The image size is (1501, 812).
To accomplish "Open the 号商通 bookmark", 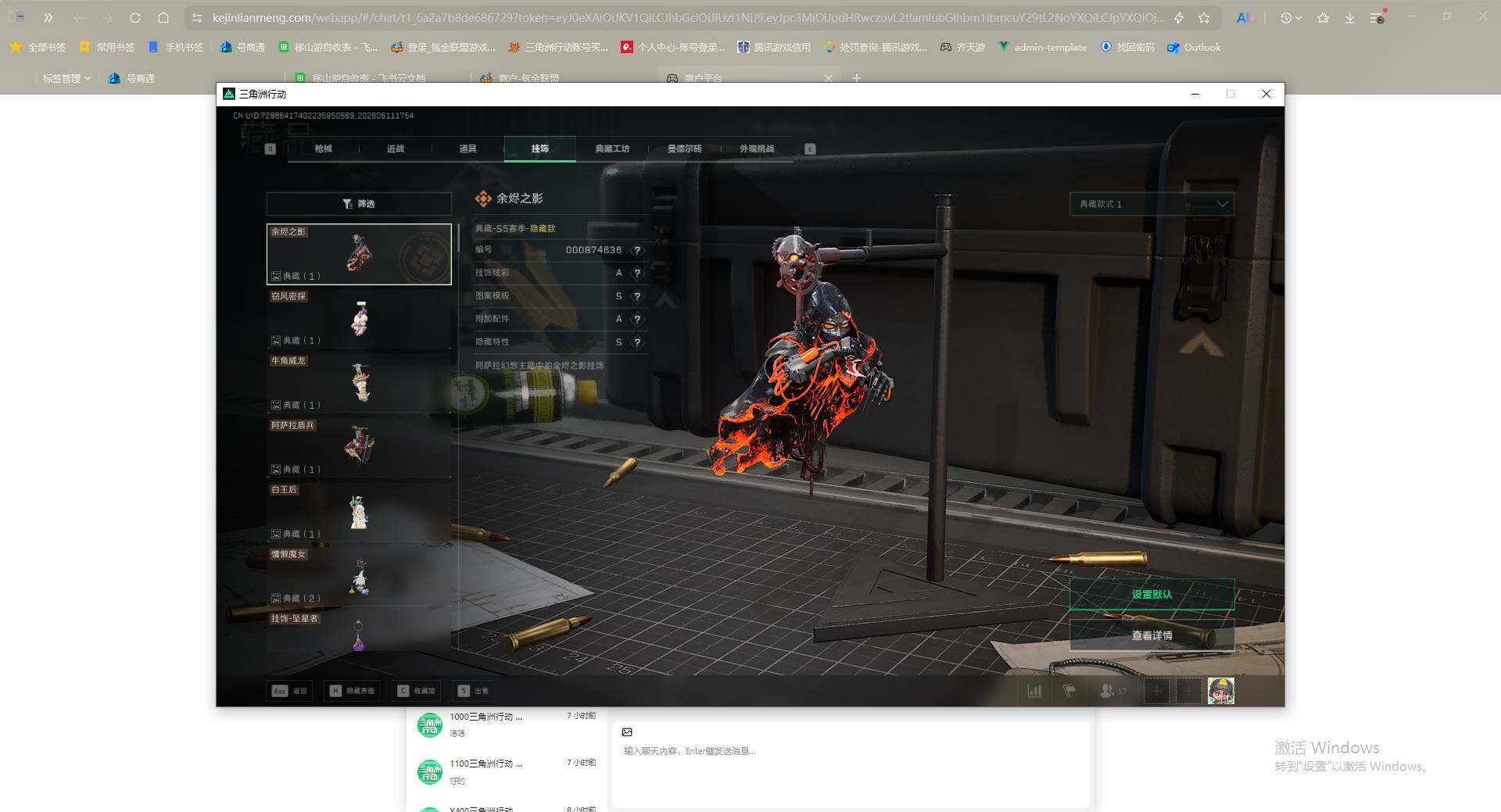I will tap(242, 48).
